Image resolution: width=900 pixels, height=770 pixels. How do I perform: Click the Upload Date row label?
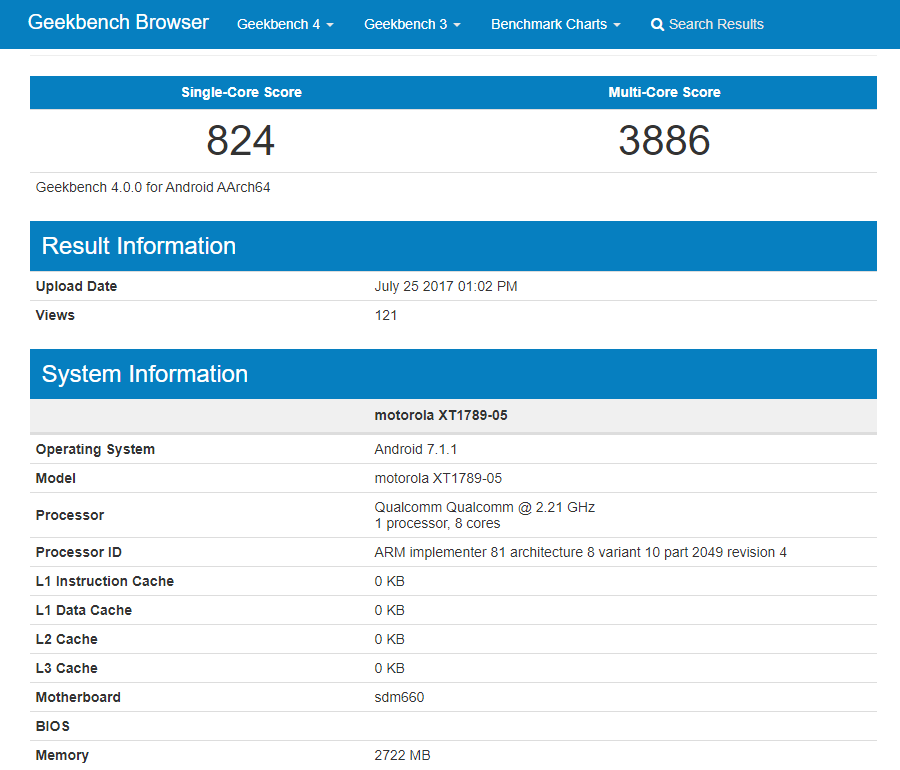76,286
